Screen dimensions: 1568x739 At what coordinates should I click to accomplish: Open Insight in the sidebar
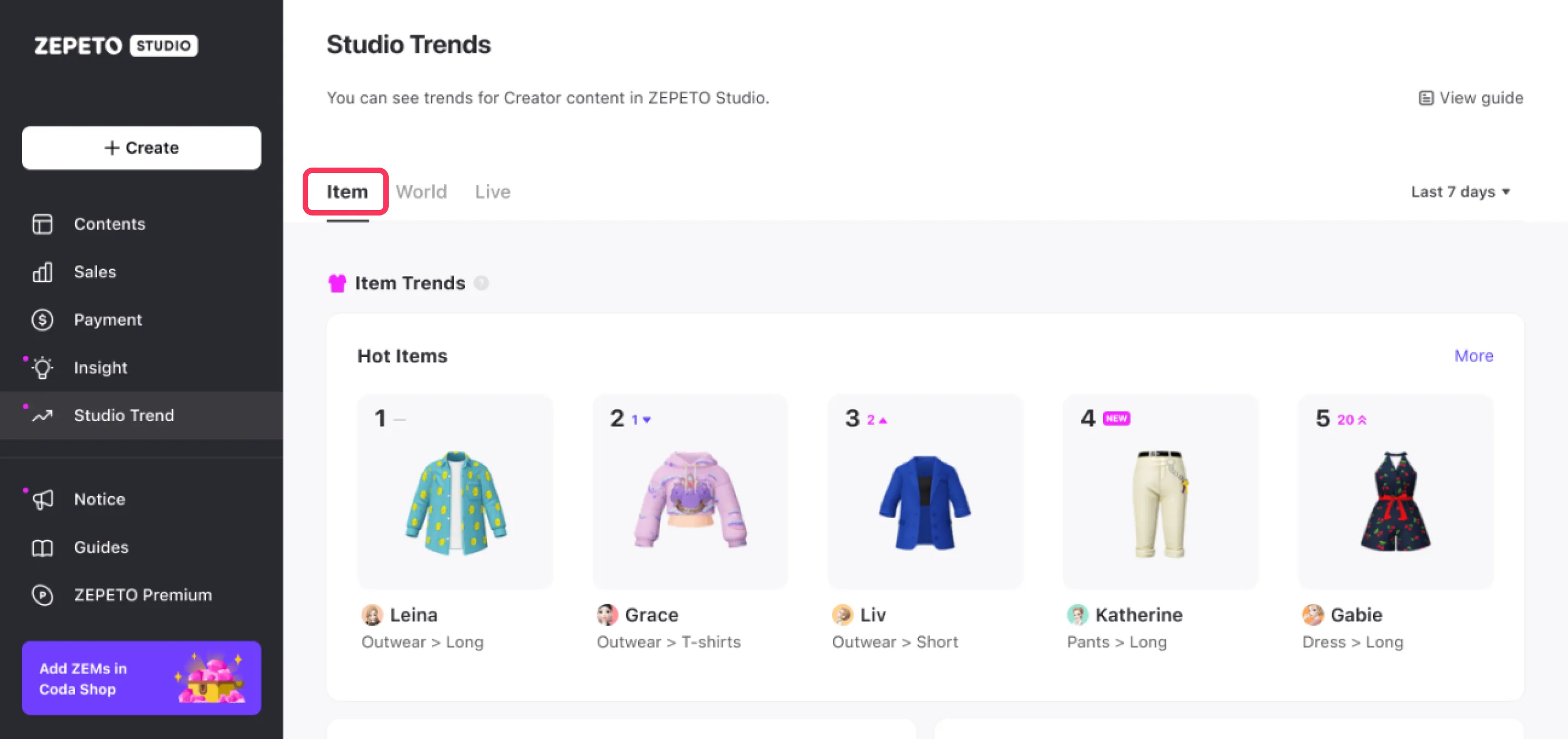141,368
